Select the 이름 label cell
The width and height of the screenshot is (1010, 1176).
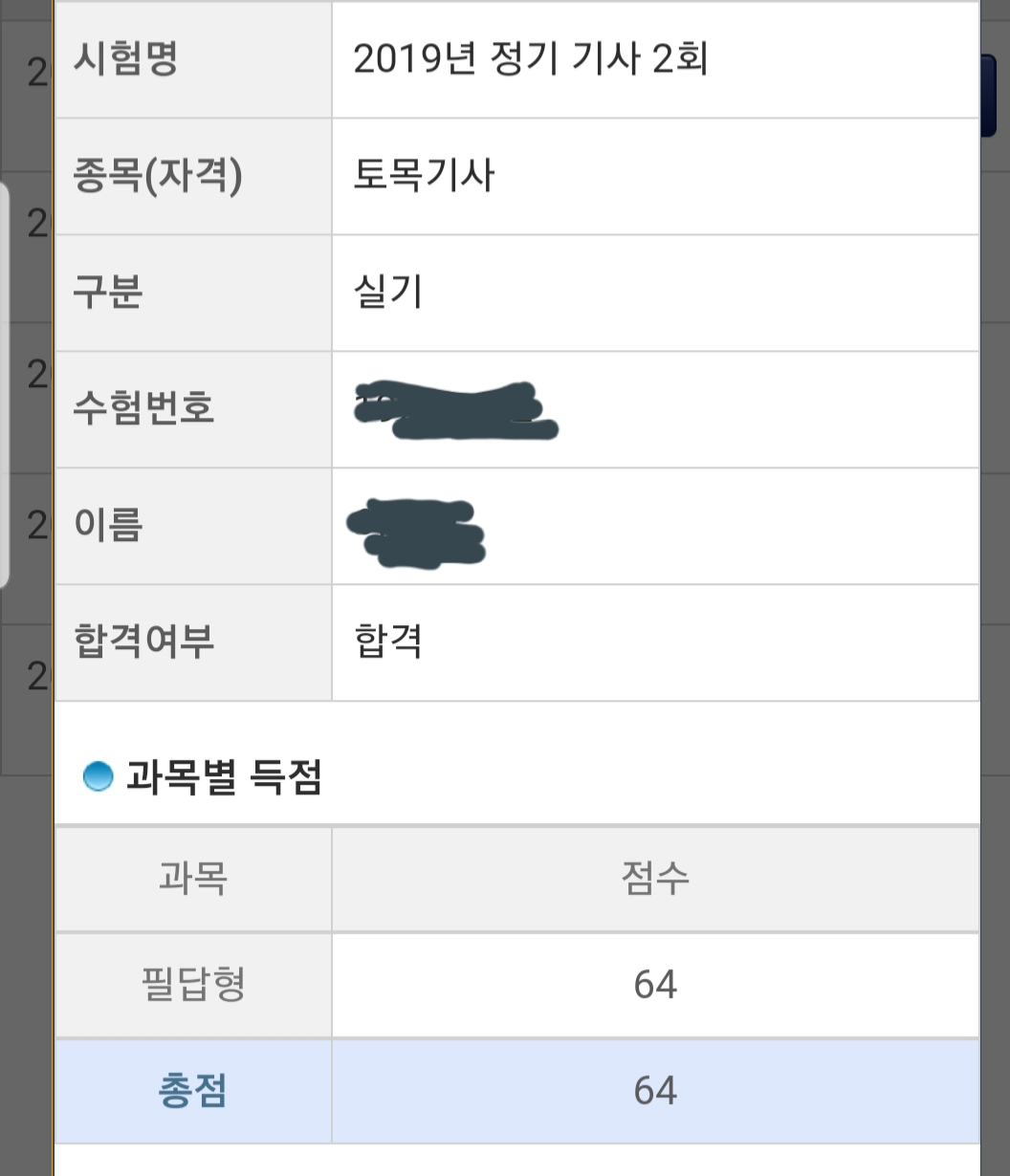point(193,527)
